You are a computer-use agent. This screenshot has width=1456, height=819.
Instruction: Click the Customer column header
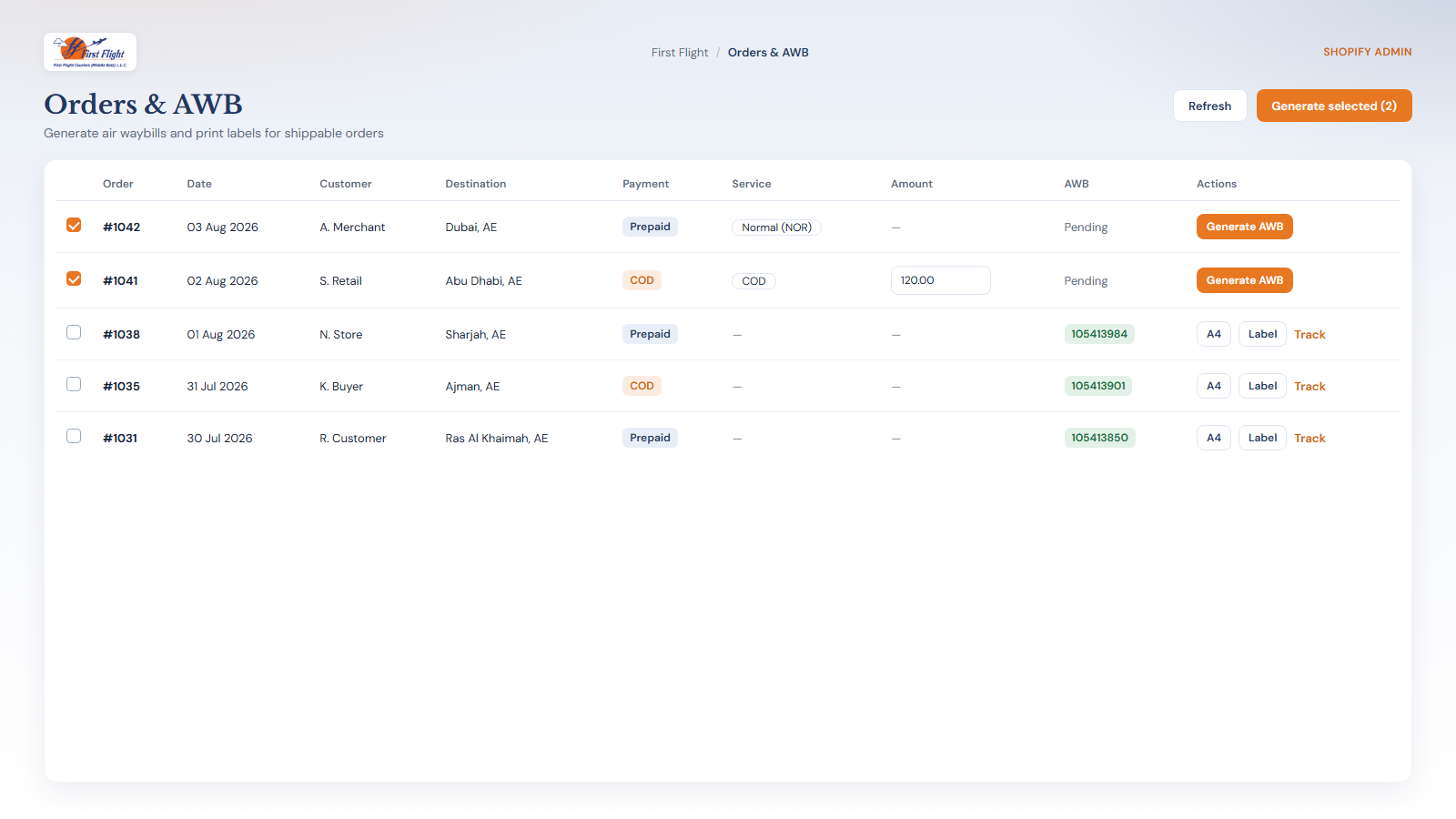346,184
